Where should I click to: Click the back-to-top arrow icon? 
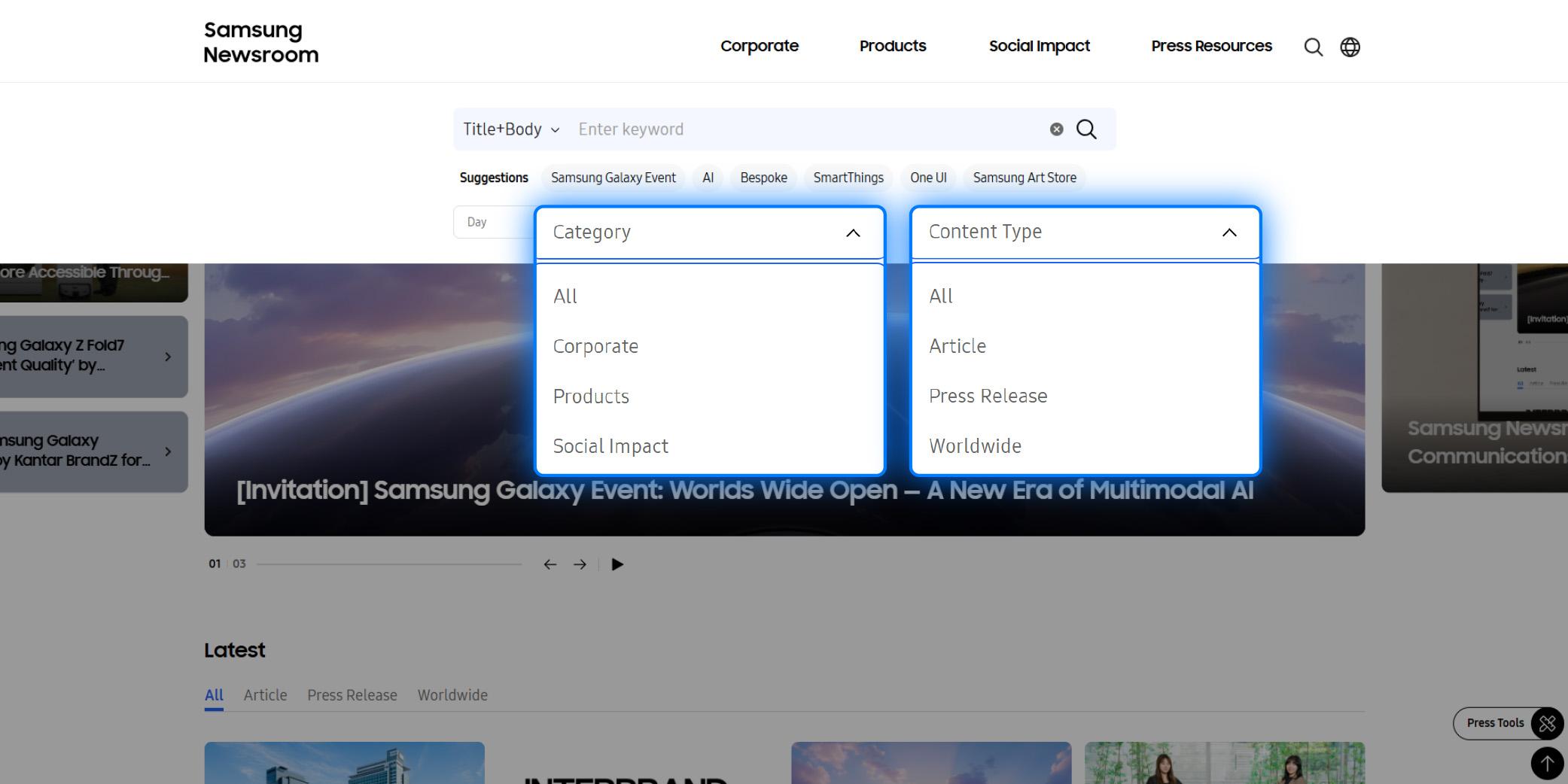(x=1547, y=763)
